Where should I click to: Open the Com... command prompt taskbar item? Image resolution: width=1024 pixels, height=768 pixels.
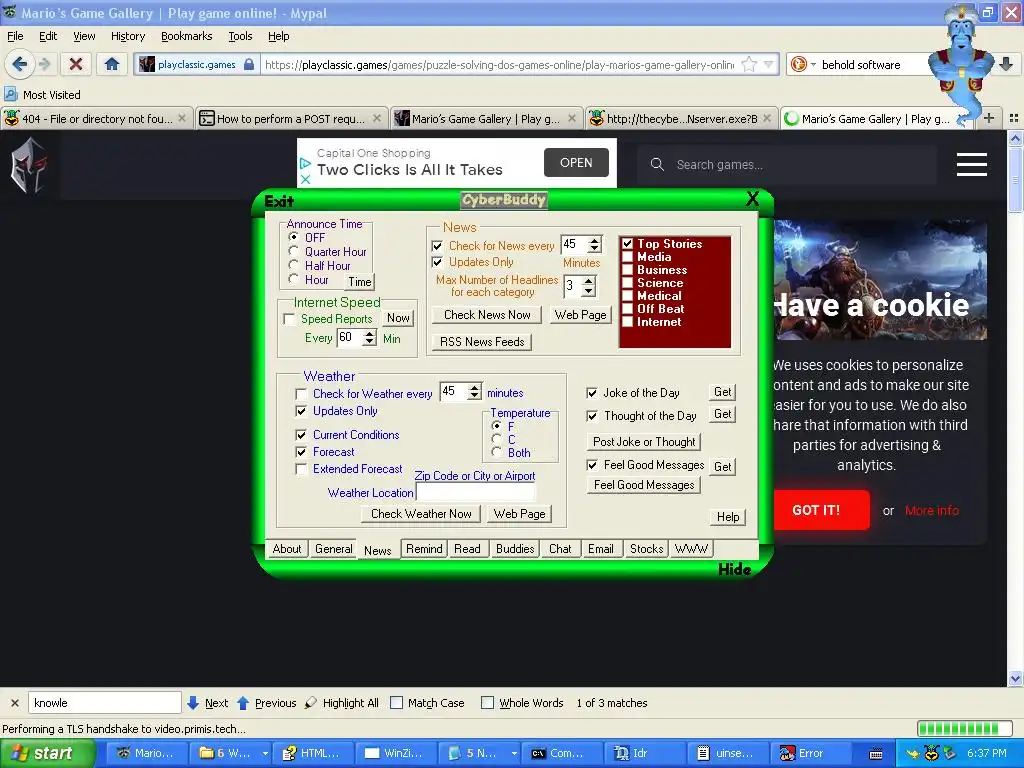(560, 754)
